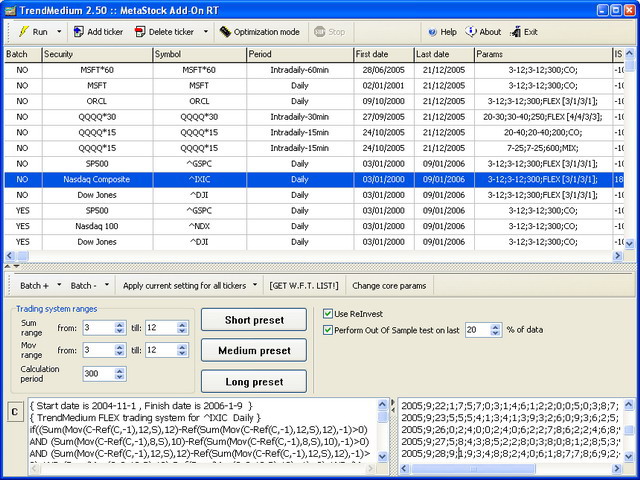Click the 7-25;7-25;600;MIX; params cell
640x480 pixels.
[x=543, y=148]
